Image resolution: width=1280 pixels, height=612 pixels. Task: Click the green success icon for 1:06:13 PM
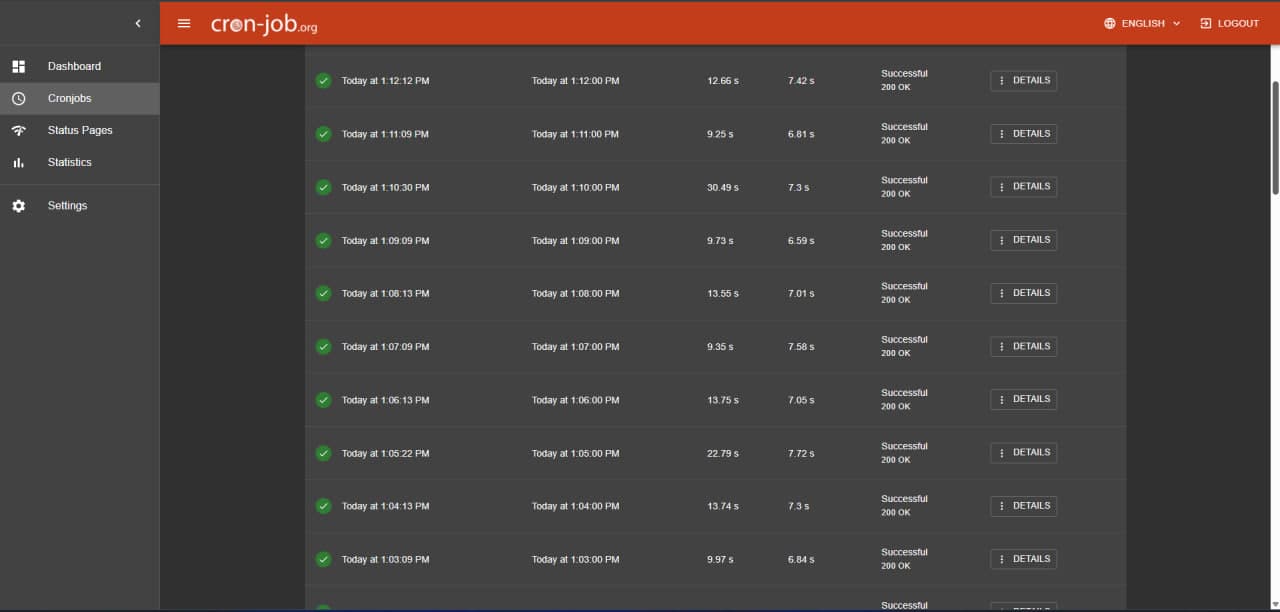323,399
